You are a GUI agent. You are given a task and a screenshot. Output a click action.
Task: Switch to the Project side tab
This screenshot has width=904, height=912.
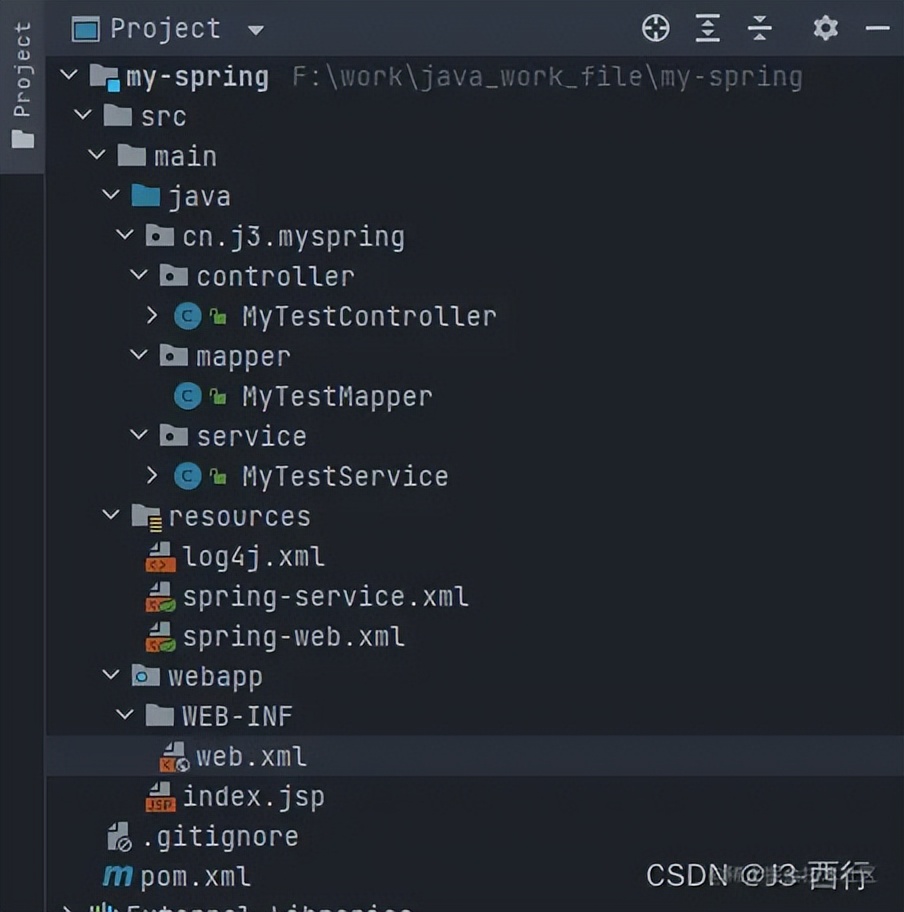pyautogui.click(x=22, y=85)
